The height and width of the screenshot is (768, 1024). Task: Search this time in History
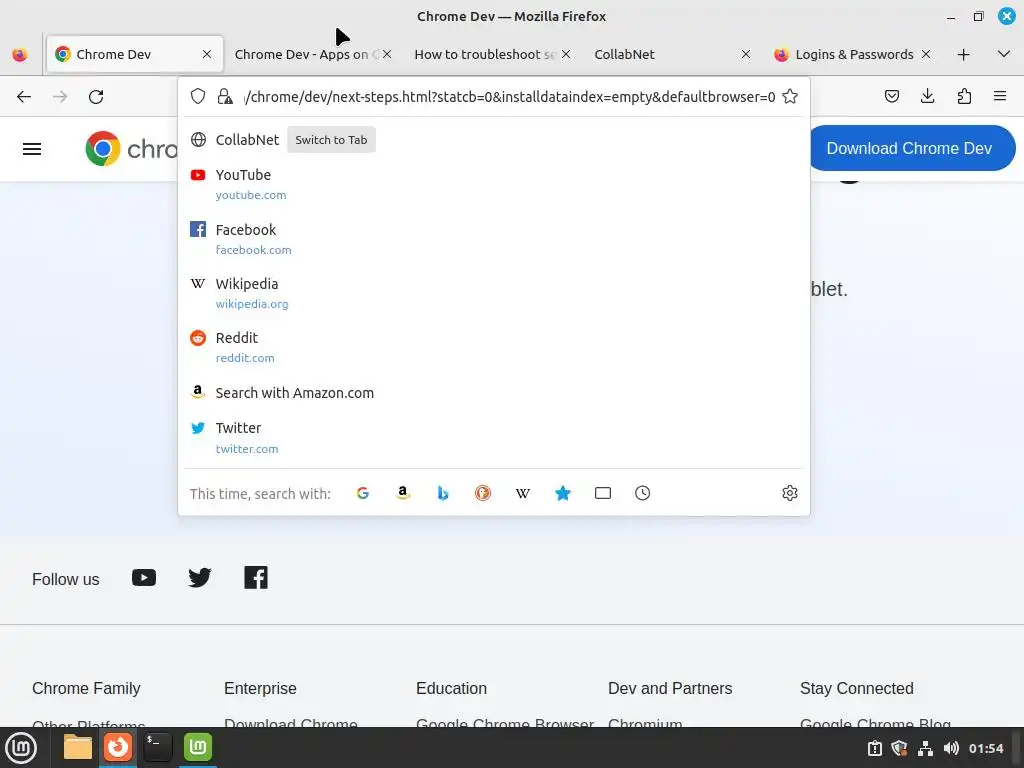click(x=643, y=493)
